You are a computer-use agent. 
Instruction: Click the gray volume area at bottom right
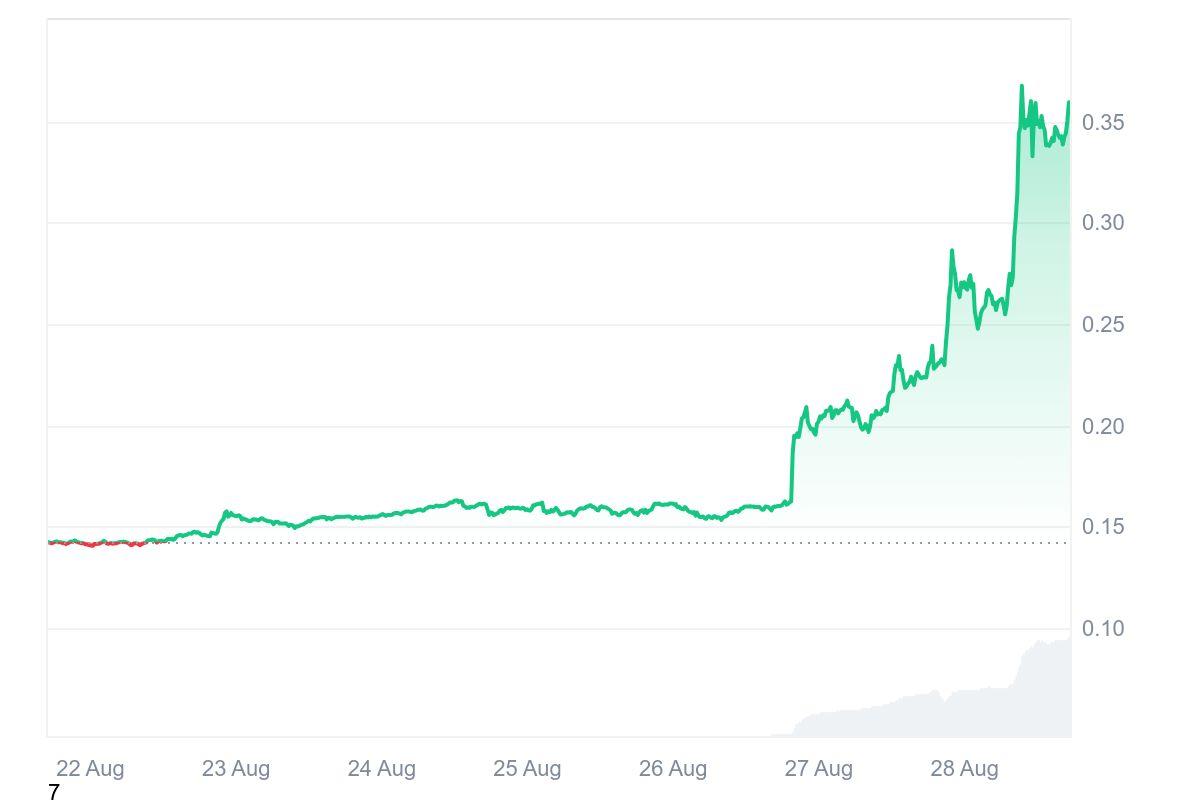pyautogui.click(x=1040, y=690)
